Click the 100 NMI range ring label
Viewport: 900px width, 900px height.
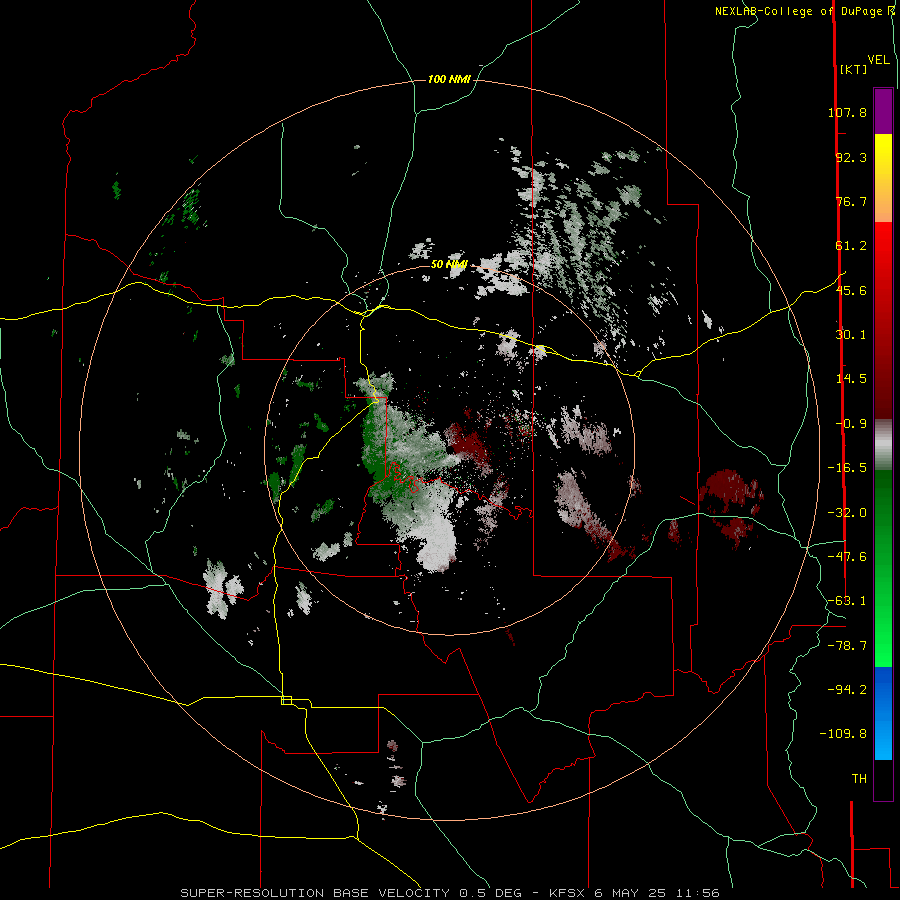pos(449,79)
